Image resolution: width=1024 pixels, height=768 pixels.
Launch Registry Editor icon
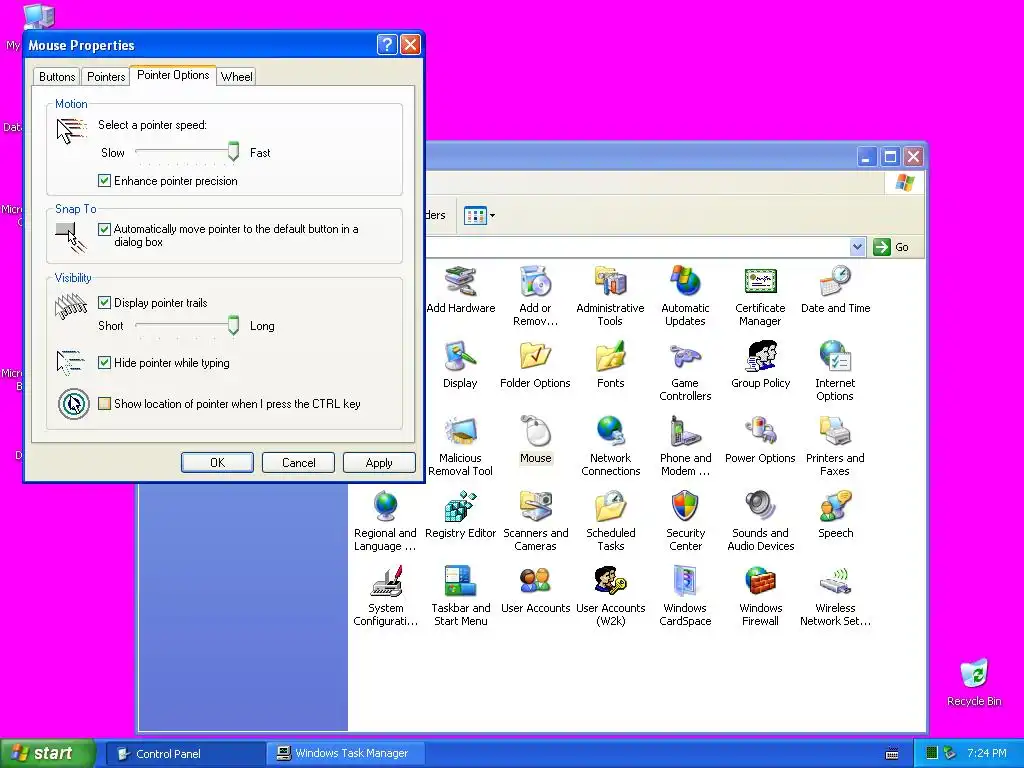tap(460, 515)
